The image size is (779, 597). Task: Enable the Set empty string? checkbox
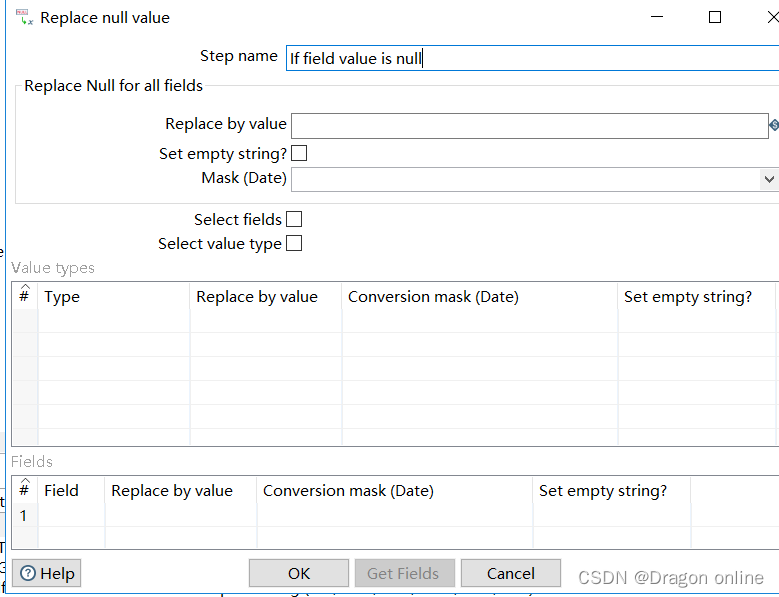click(x=299, y=153)
